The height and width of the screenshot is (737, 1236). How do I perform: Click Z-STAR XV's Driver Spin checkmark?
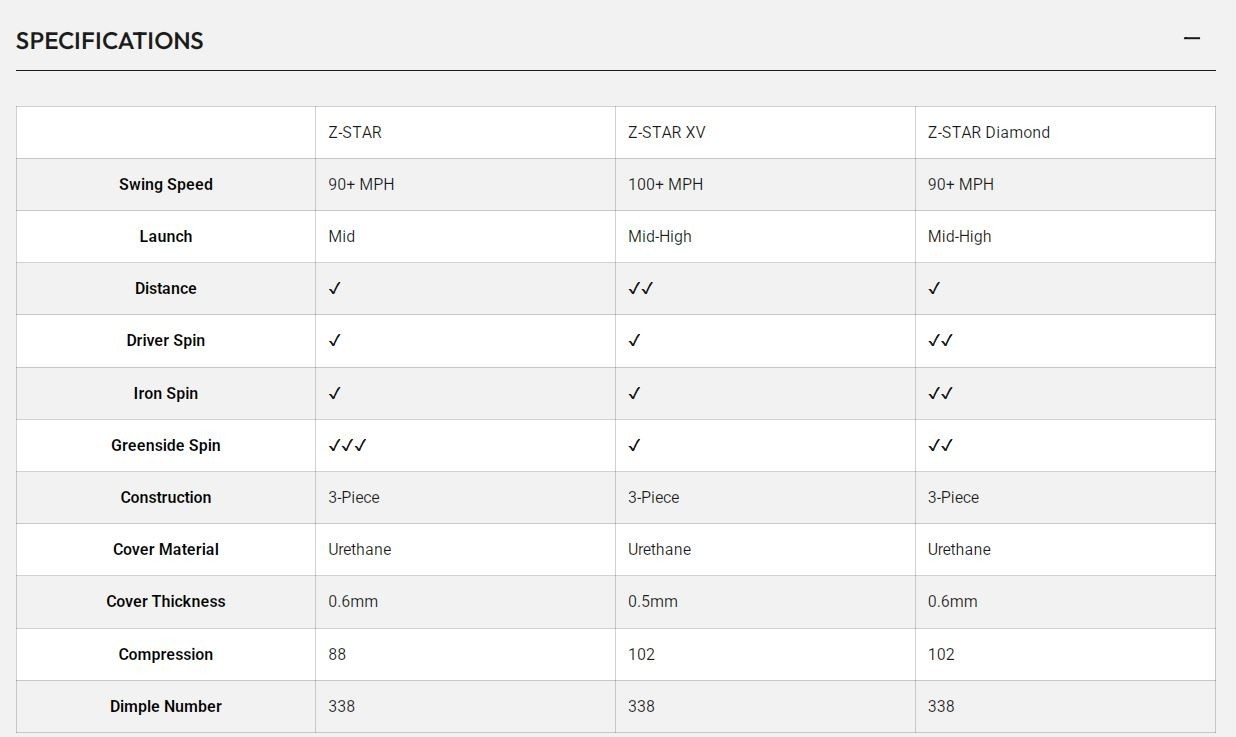coord(635,340)
